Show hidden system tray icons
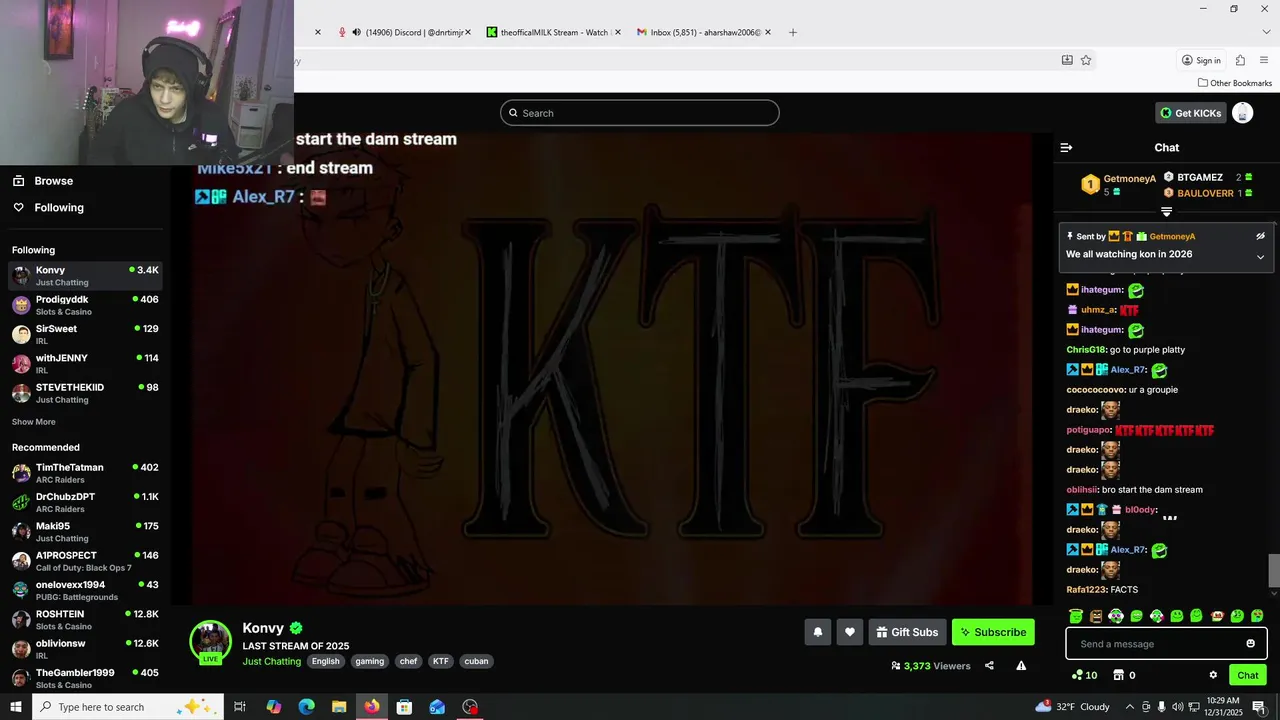The image size is (1280, 720). pos(1129,707)
